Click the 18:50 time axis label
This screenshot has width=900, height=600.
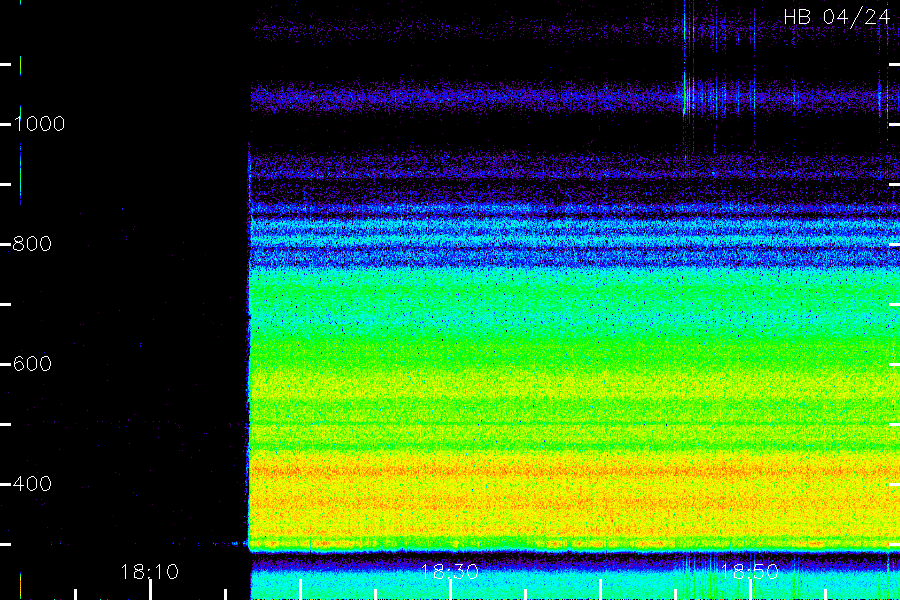[x=749, y=571]
